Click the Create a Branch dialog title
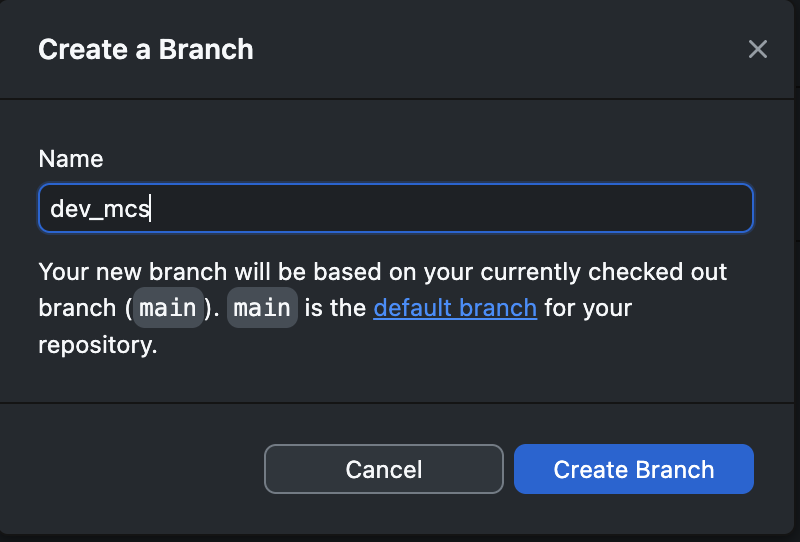 pyautogui.click(x=146, y=49)
